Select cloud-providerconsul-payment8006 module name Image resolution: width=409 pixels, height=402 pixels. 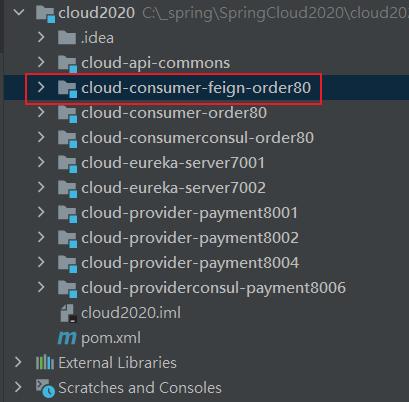click(x=213, y=288)
